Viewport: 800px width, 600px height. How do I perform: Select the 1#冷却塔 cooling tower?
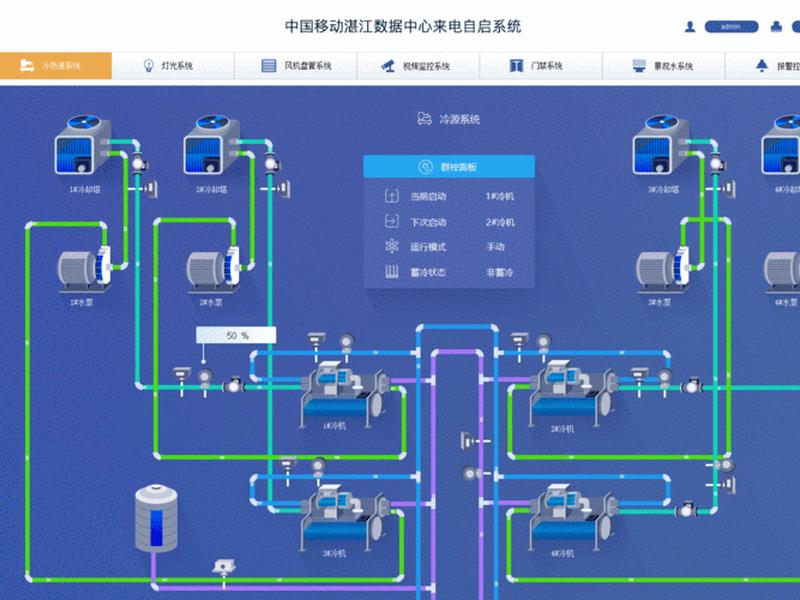[82, 144]
